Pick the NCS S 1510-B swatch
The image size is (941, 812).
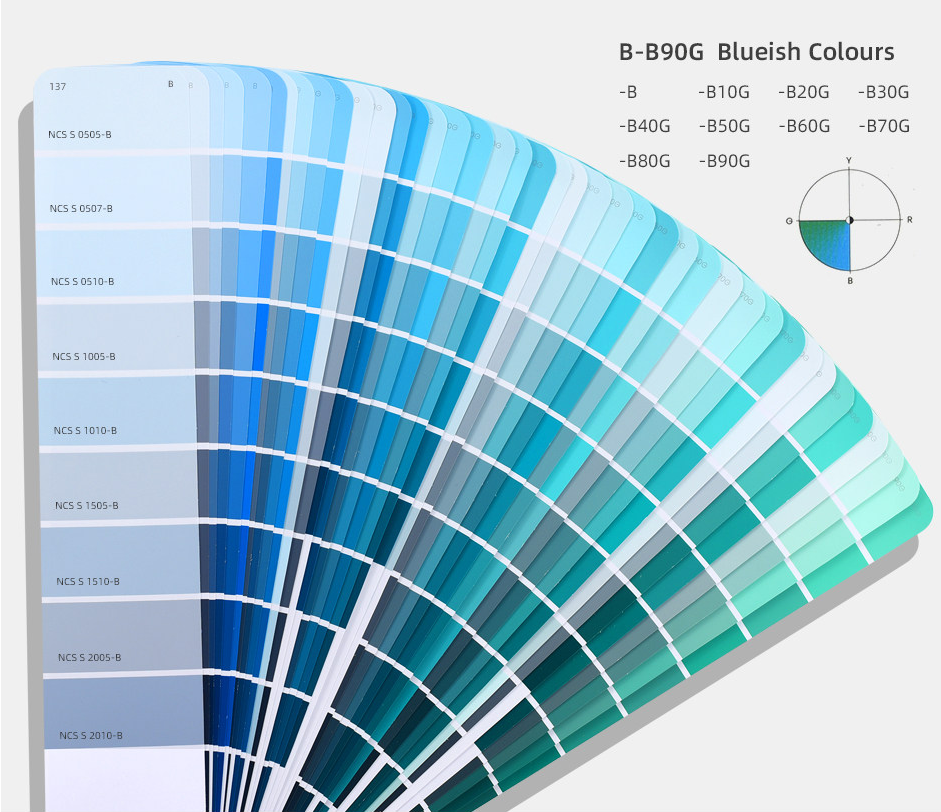[121, 562]
